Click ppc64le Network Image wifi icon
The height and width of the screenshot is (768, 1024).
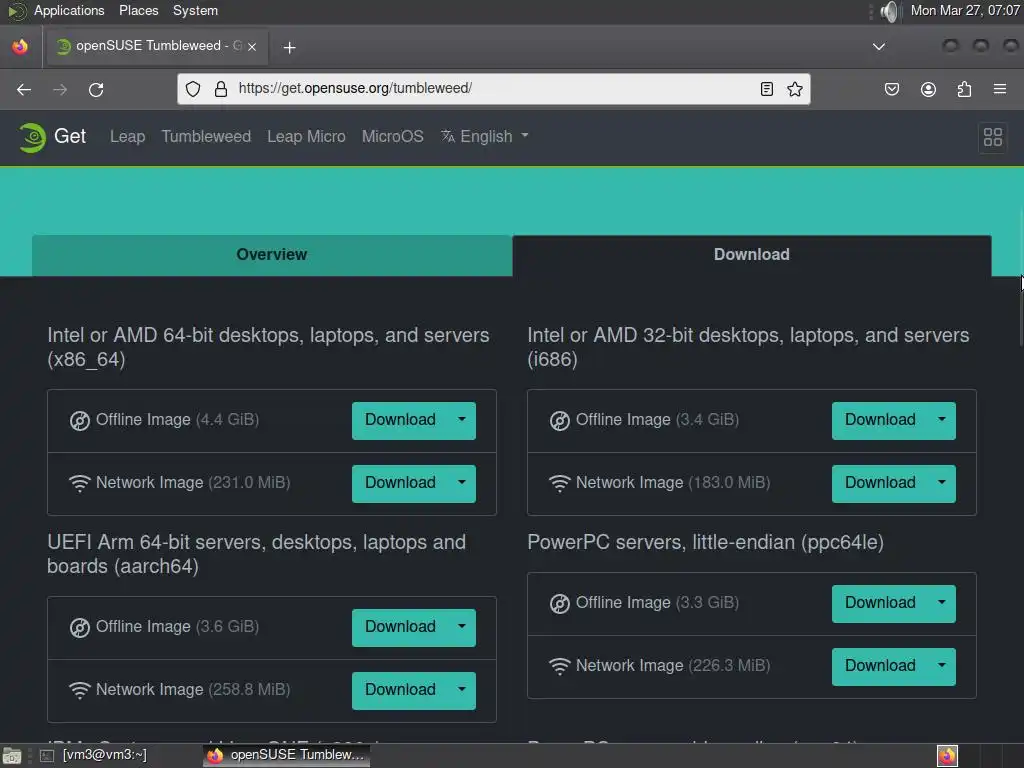(x=560, y=666)
